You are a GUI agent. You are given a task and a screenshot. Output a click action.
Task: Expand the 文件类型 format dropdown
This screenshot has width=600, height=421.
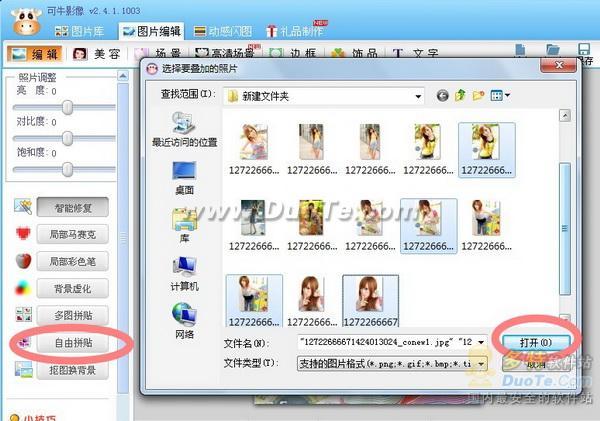click(481, 364)
